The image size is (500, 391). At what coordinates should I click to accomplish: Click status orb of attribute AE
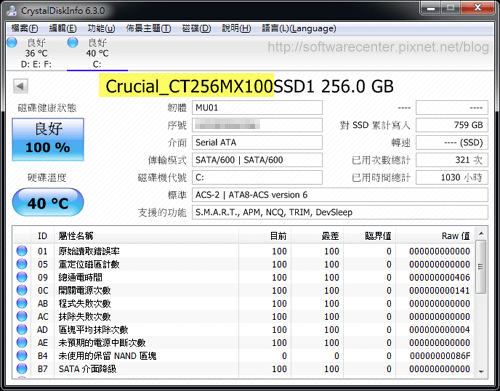click(x=22, y=342)
